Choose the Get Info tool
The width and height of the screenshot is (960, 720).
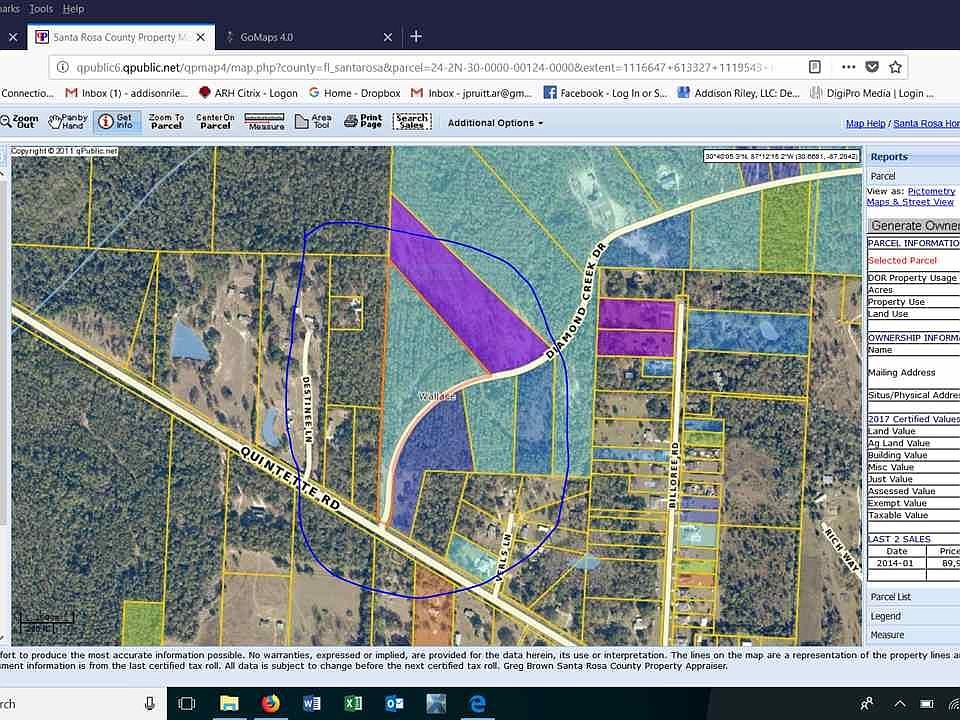pyautogui.click(x=117, y=121)
